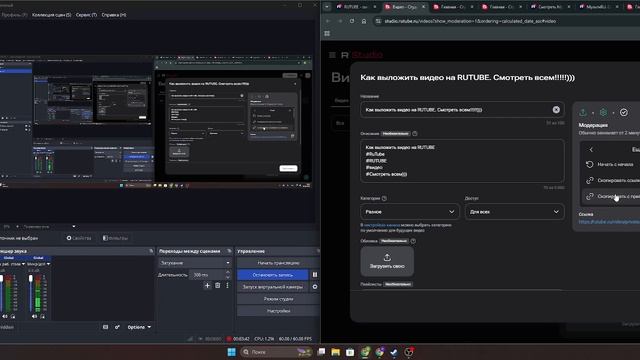The image size is (640, 360).
Task: Pause recording in OBS
Action: [x=315, y=275]
